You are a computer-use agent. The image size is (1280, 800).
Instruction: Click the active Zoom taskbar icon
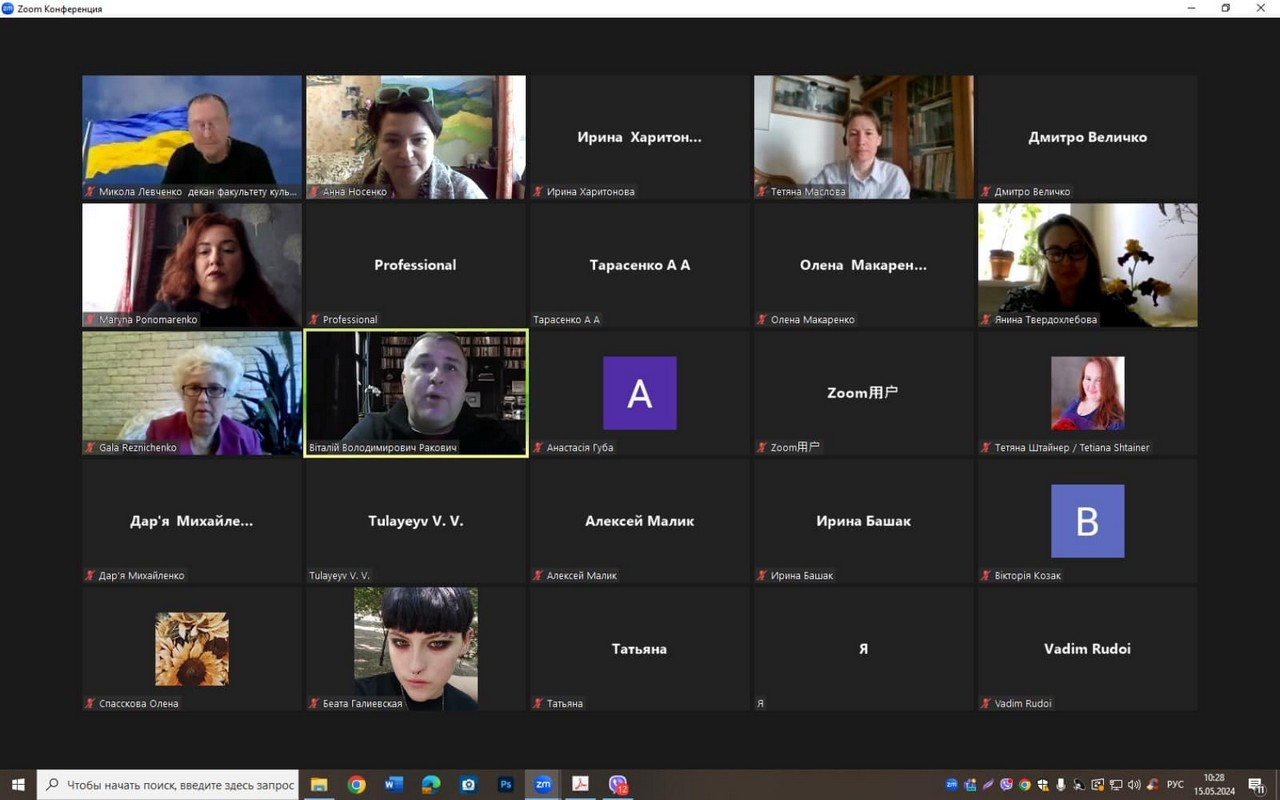(543, 785)
